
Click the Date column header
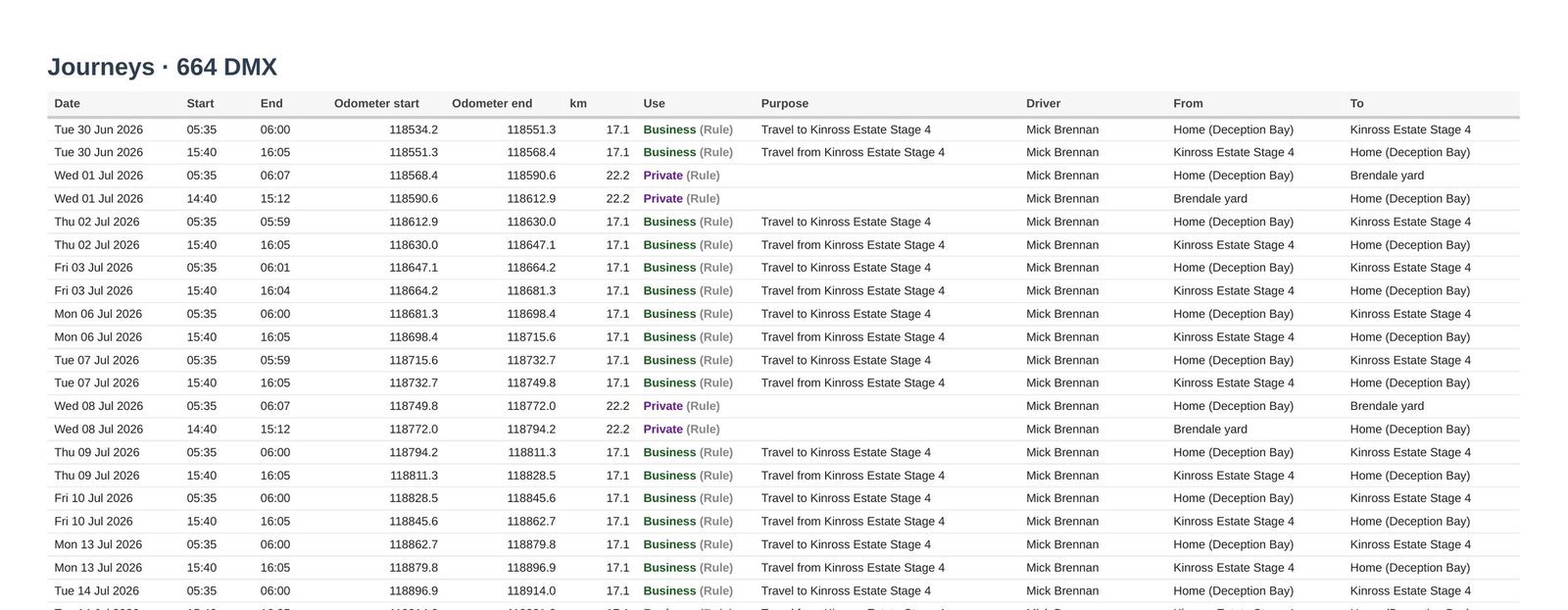(x=68, y=103)
